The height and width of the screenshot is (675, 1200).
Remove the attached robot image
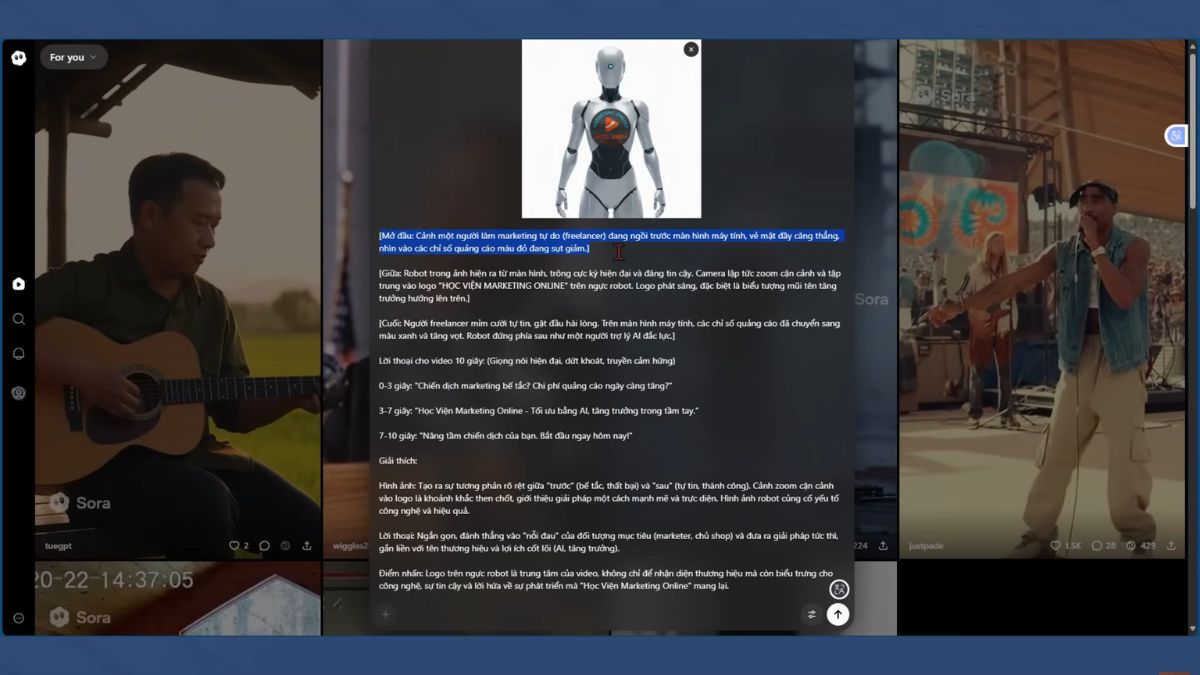click(x=690, y=49)
